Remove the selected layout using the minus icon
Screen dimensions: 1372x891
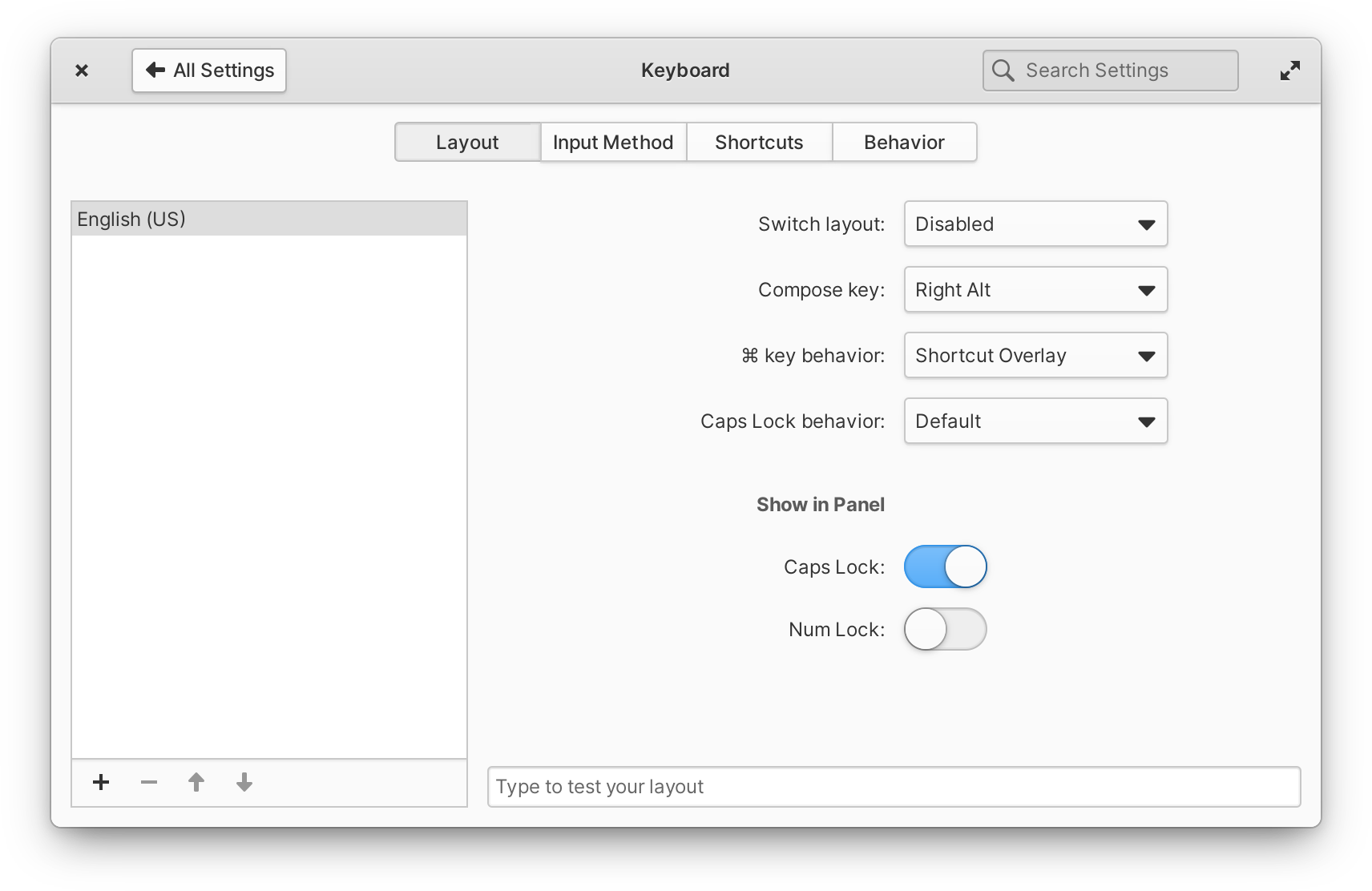pos(148,783)
